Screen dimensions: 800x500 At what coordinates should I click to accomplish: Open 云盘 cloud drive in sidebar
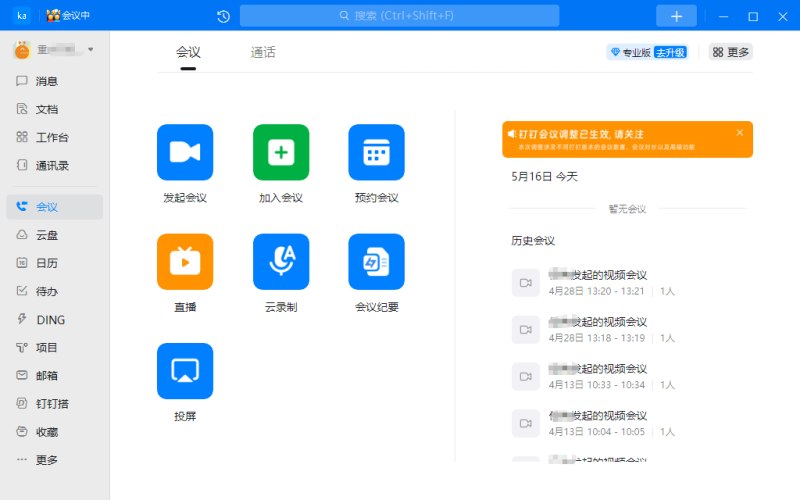coord(55,235)
